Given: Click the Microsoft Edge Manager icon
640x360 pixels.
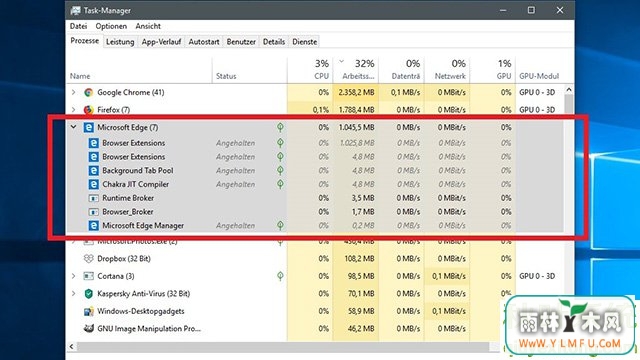Looking at the screenshot, I should [93, 226].
